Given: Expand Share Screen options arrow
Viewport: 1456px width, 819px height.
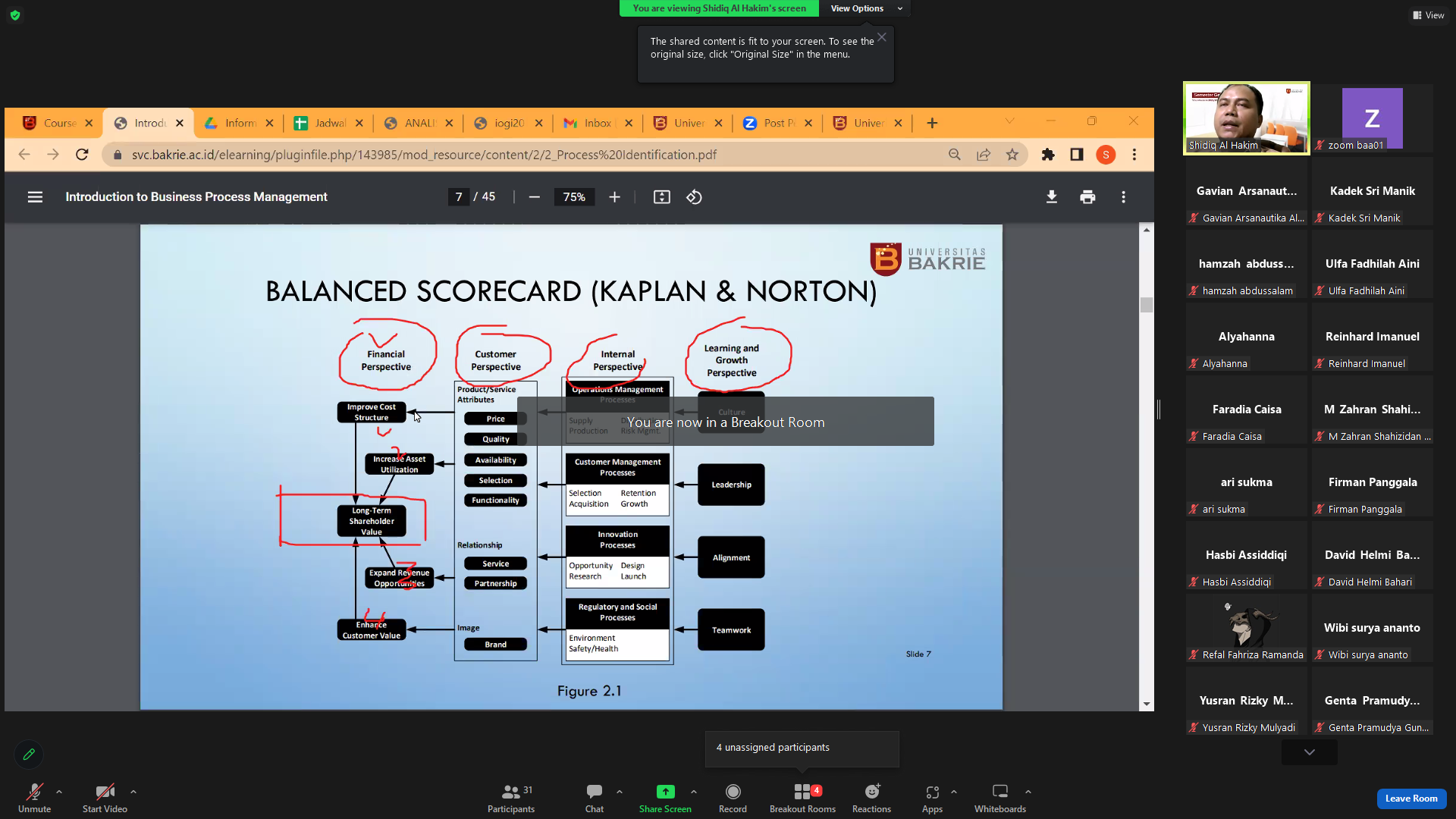Looking at the screenshot, I should coord(694,792).
